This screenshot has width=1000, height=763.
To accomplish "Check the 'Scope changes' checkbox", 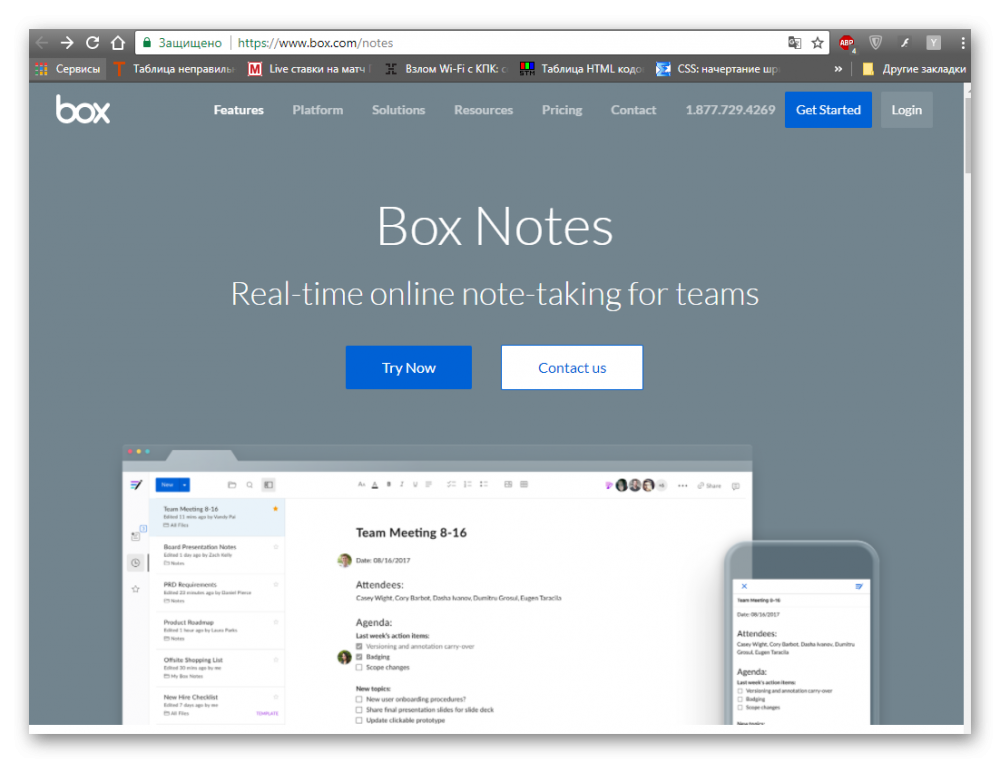I will coord(359,667).
